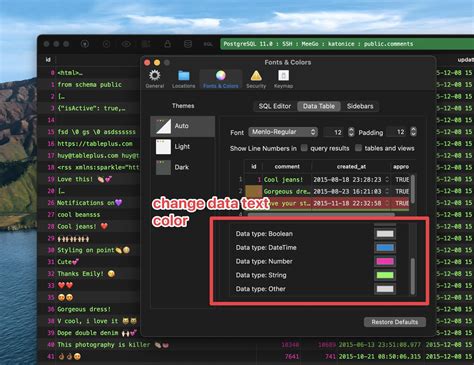Switch to the Data Table tab
This screenshot has height=365, width=474.
point(319,106)
